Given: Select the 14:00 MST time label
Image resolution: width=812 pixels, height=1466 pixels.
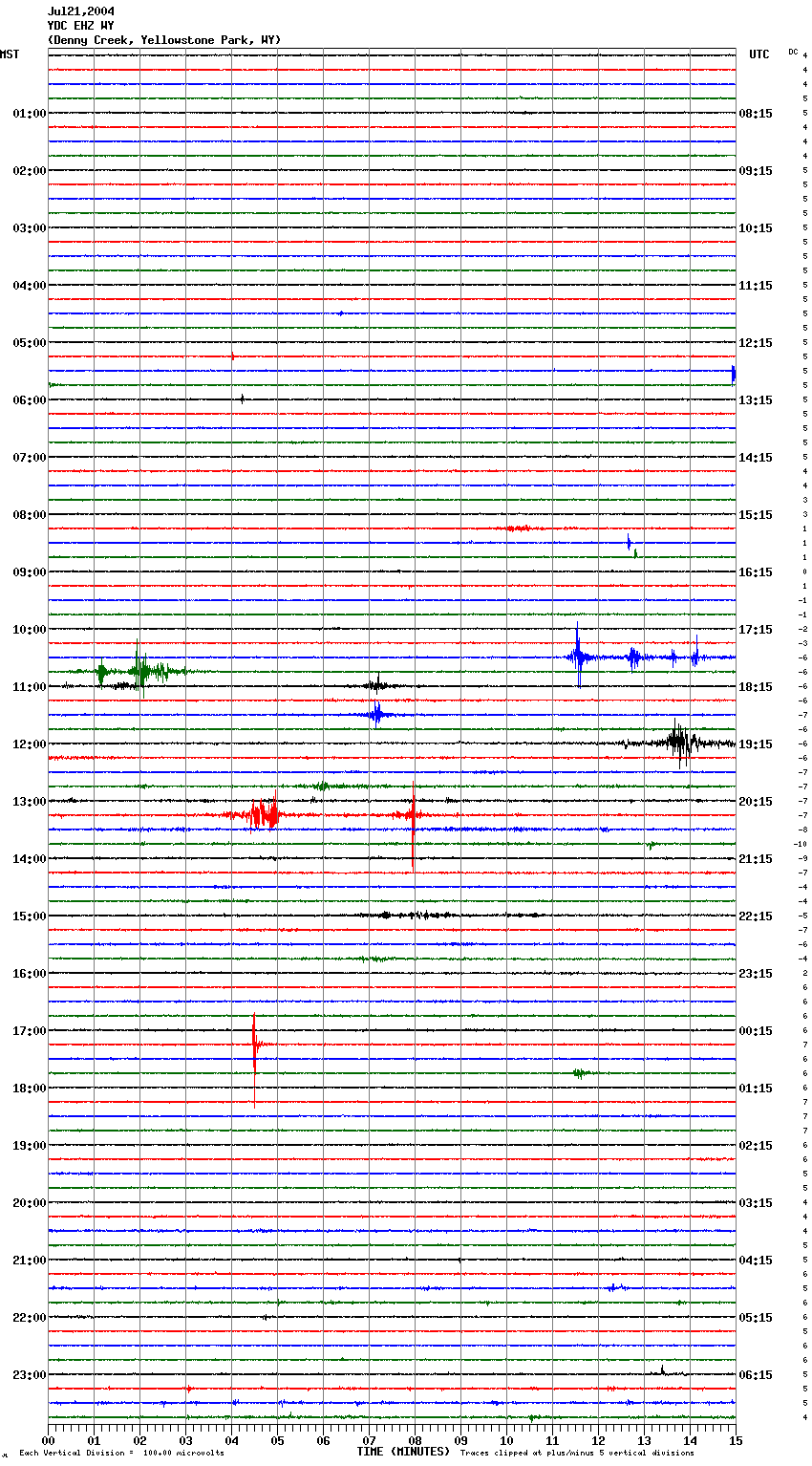Looking at the screenshot, I should tap(30, 859).
